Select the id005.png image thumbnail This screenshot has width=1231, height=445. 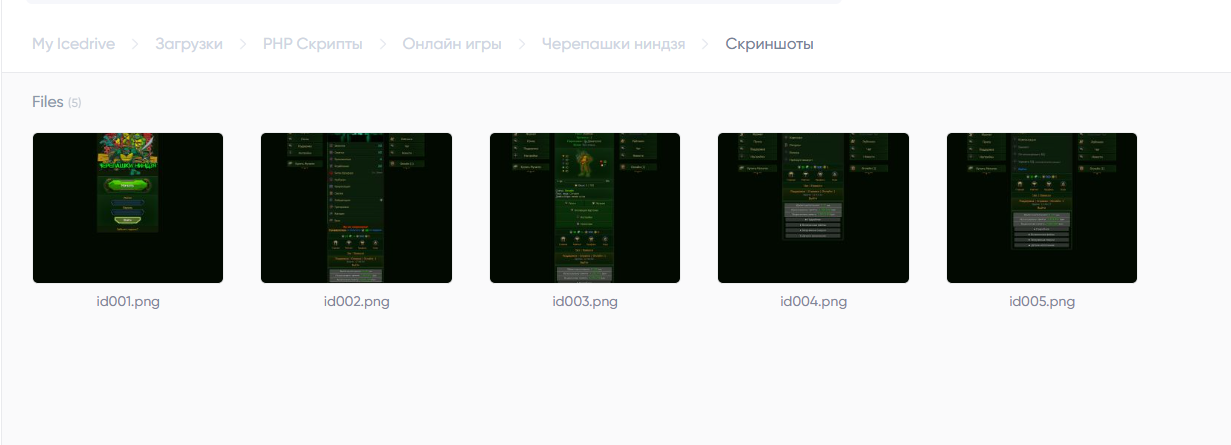(x=1042, y=208)
